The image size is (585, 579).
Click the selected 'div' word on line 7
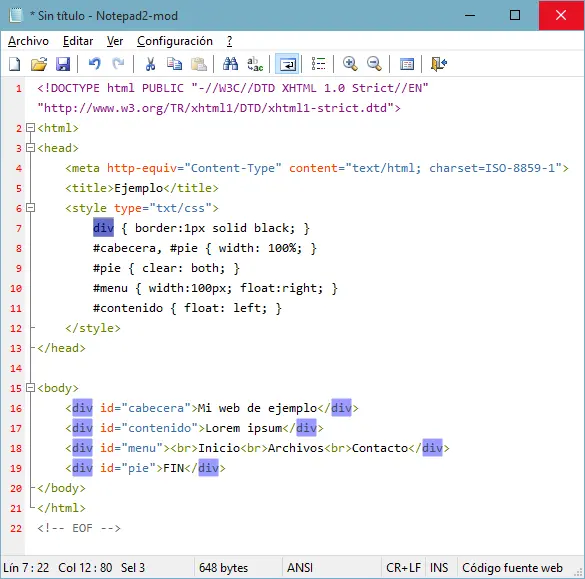[103, 228]
